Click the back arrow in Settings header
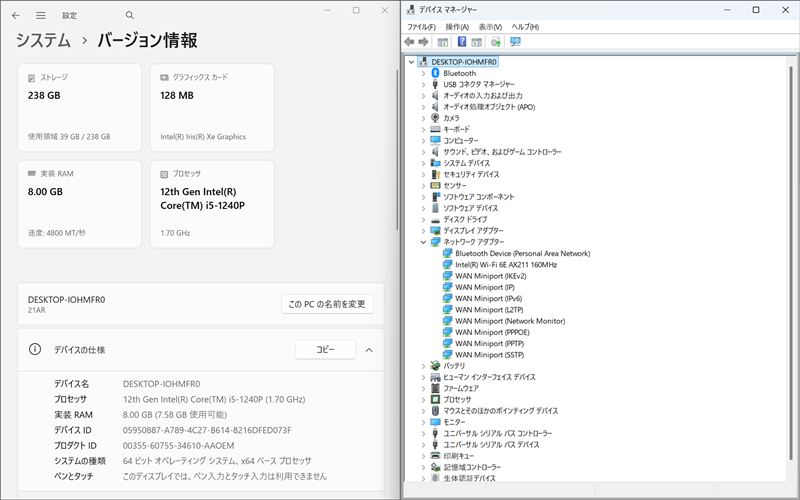 coord(17,16)
